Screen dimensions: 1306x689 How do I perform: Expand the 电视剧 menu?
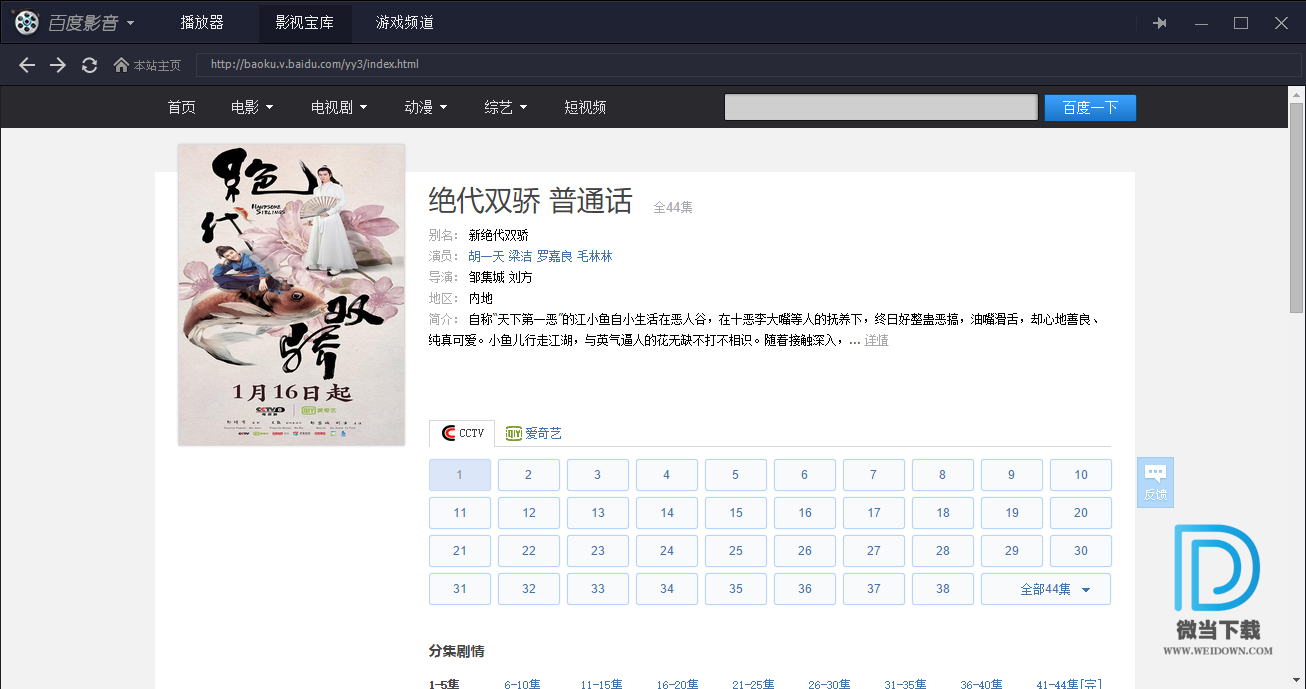tap(339, 107)
